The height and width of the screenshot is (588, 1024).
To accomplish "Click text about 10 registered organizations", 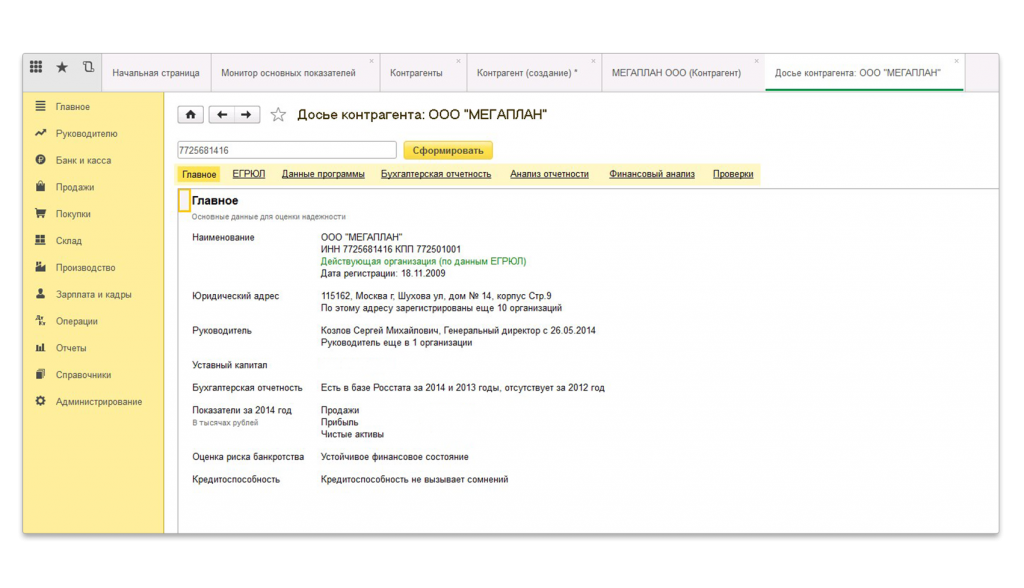I will [441, 308].
